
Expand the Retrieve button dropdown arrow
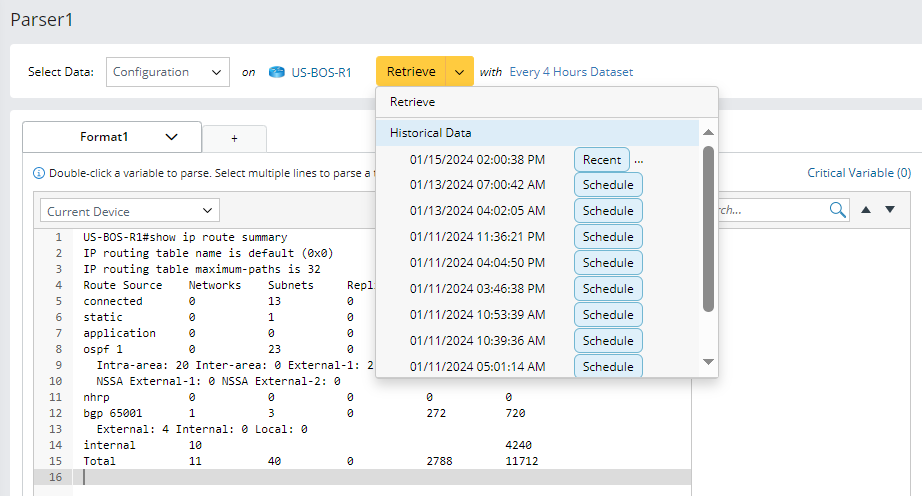pyautogui.click(x=458, y=72)
